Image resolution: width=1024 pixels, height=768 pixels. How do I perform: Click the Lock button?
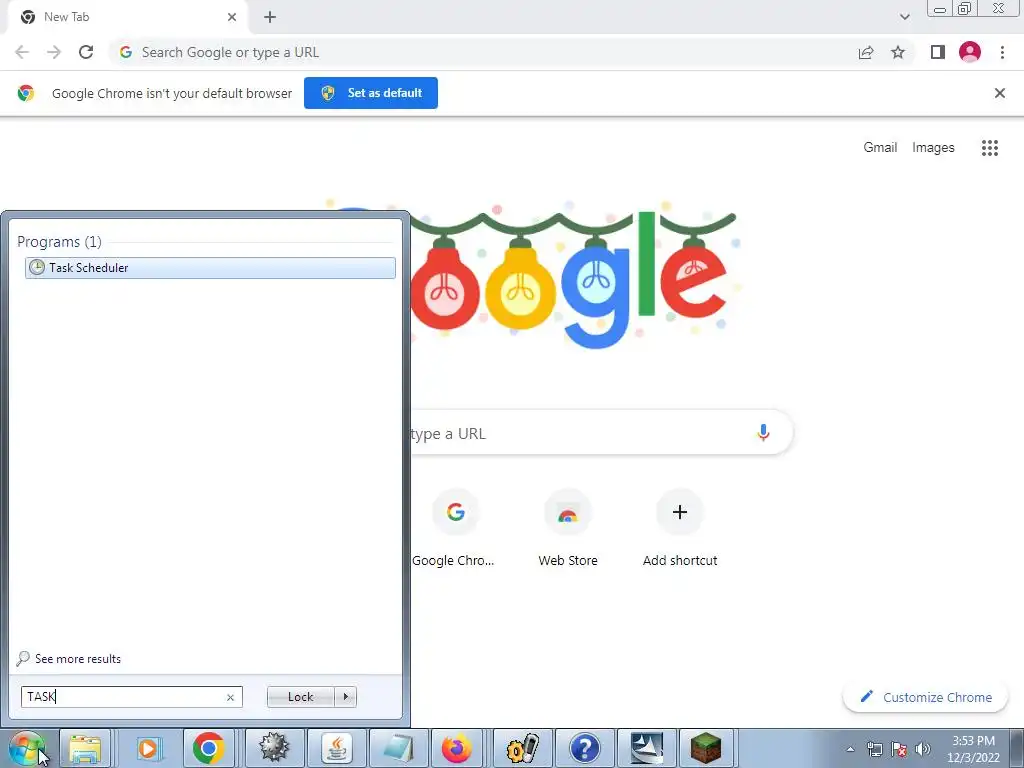coord(300,697)
